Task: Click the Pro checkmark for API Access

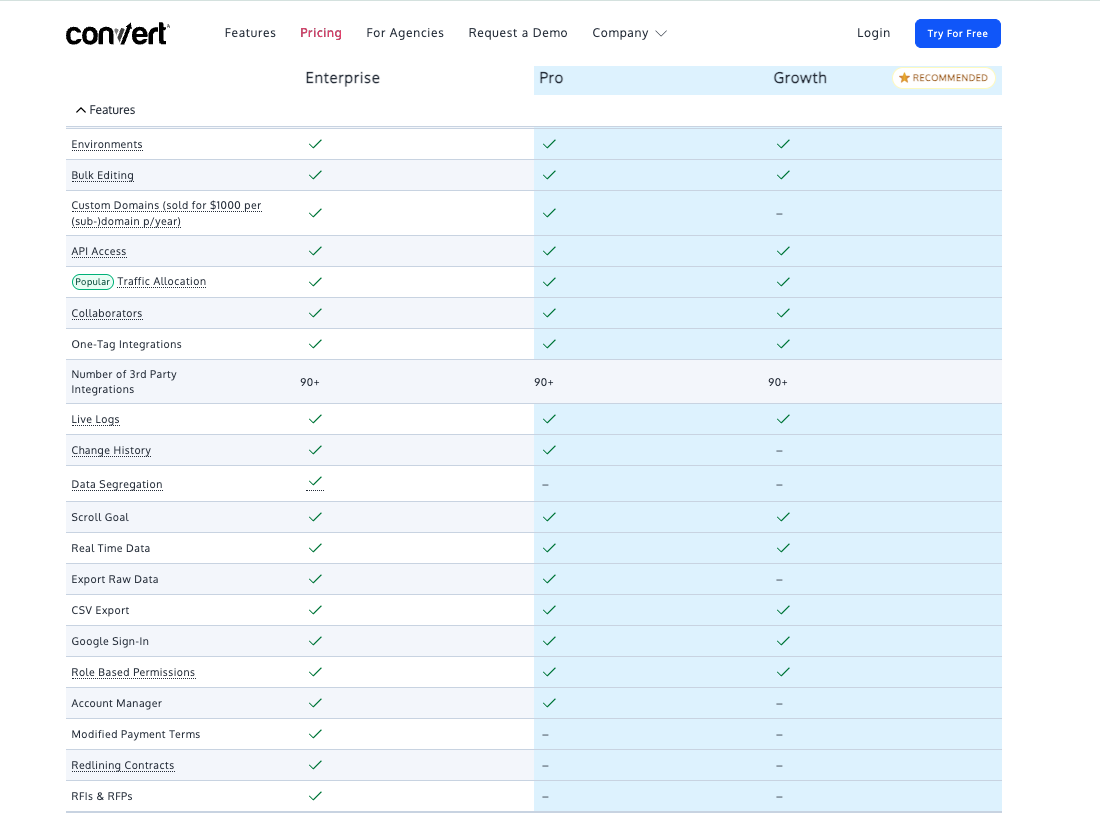Action: click(x=549, y=251)
